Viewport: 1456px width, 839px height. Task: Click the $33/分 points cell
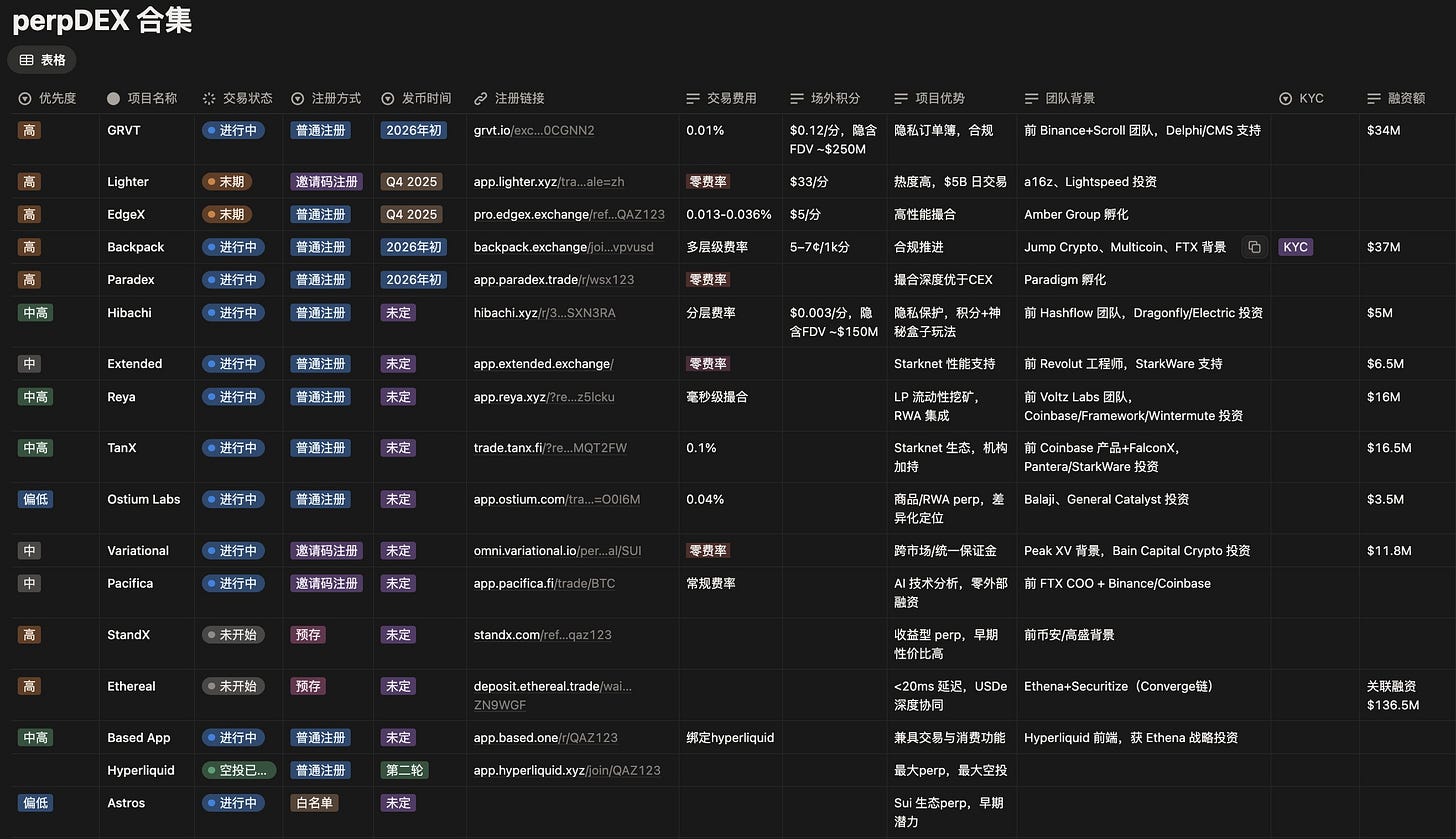[834, 182]
